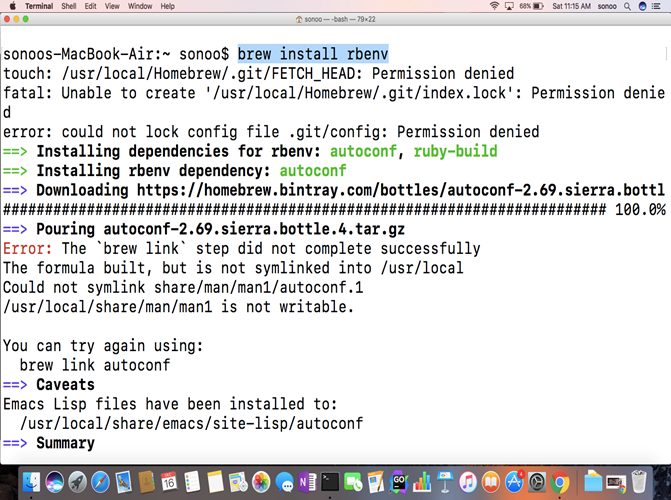
Task: Click the red 'Error:' label
Action: (x=28, y=248)
